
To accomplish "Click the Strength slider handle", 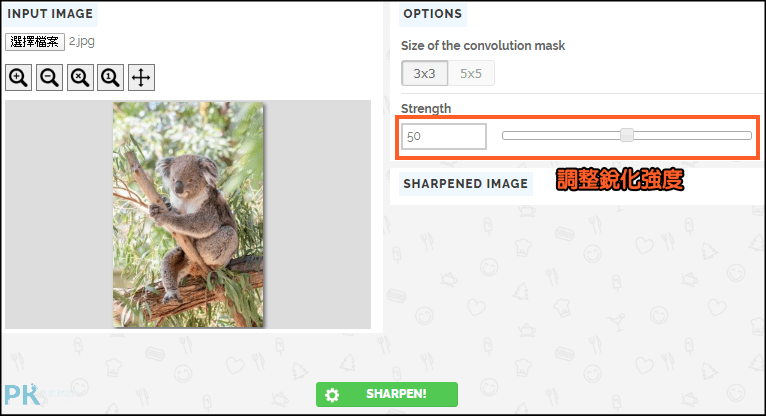I will (627, 135).
